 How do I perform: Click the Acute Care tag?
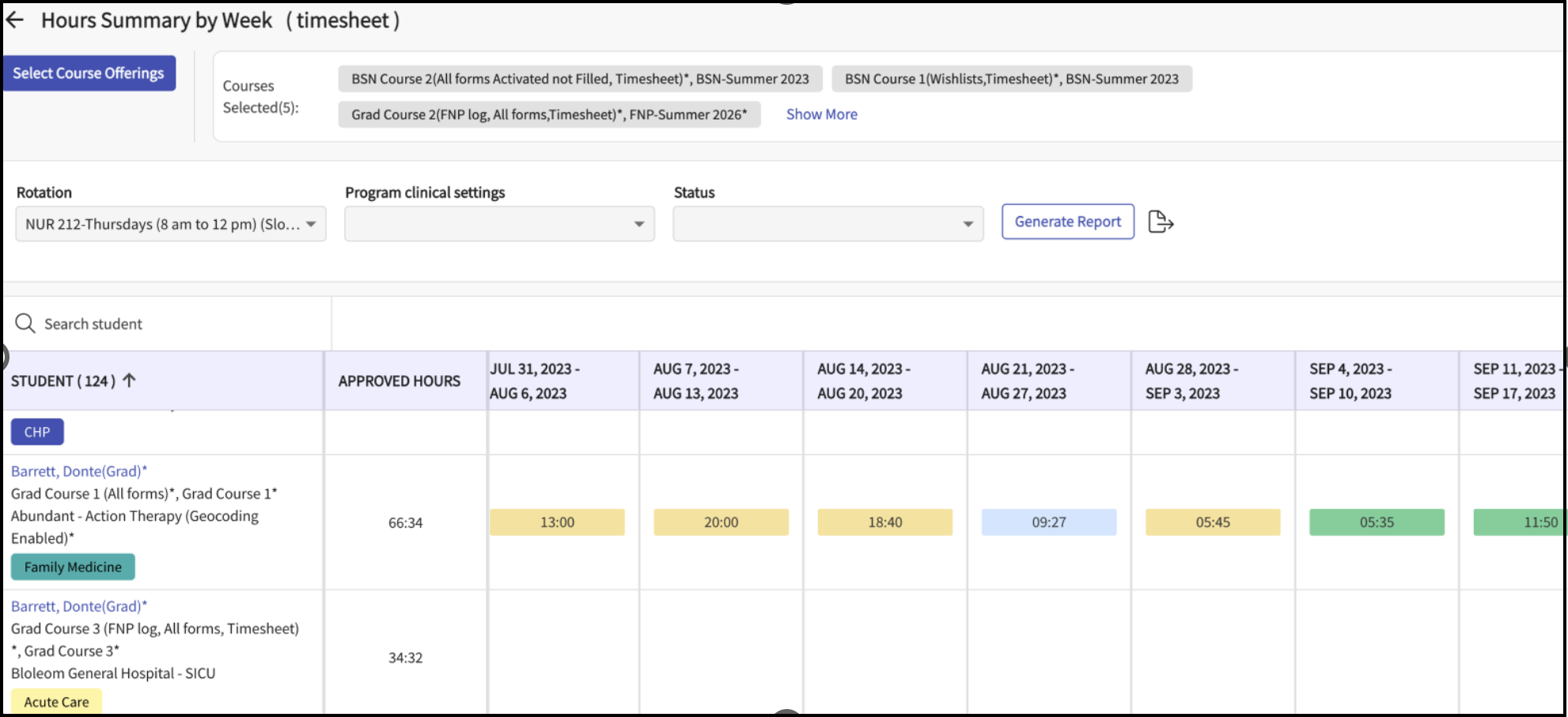pos(56,702)
